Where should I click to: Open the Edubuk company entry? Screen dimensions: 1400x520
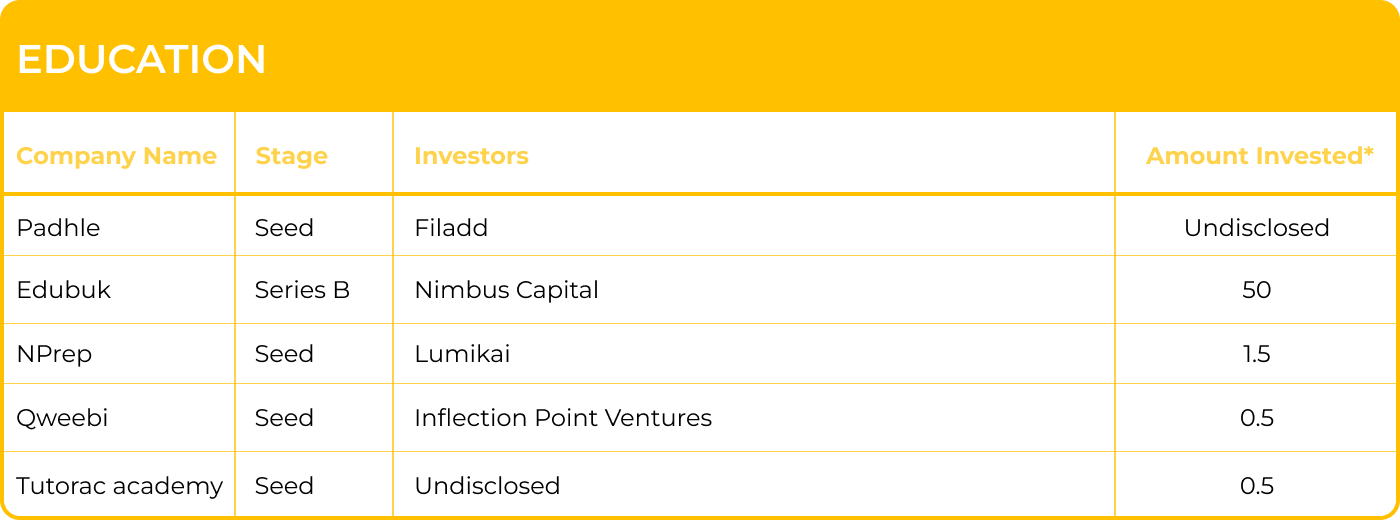tap(64, 290)
